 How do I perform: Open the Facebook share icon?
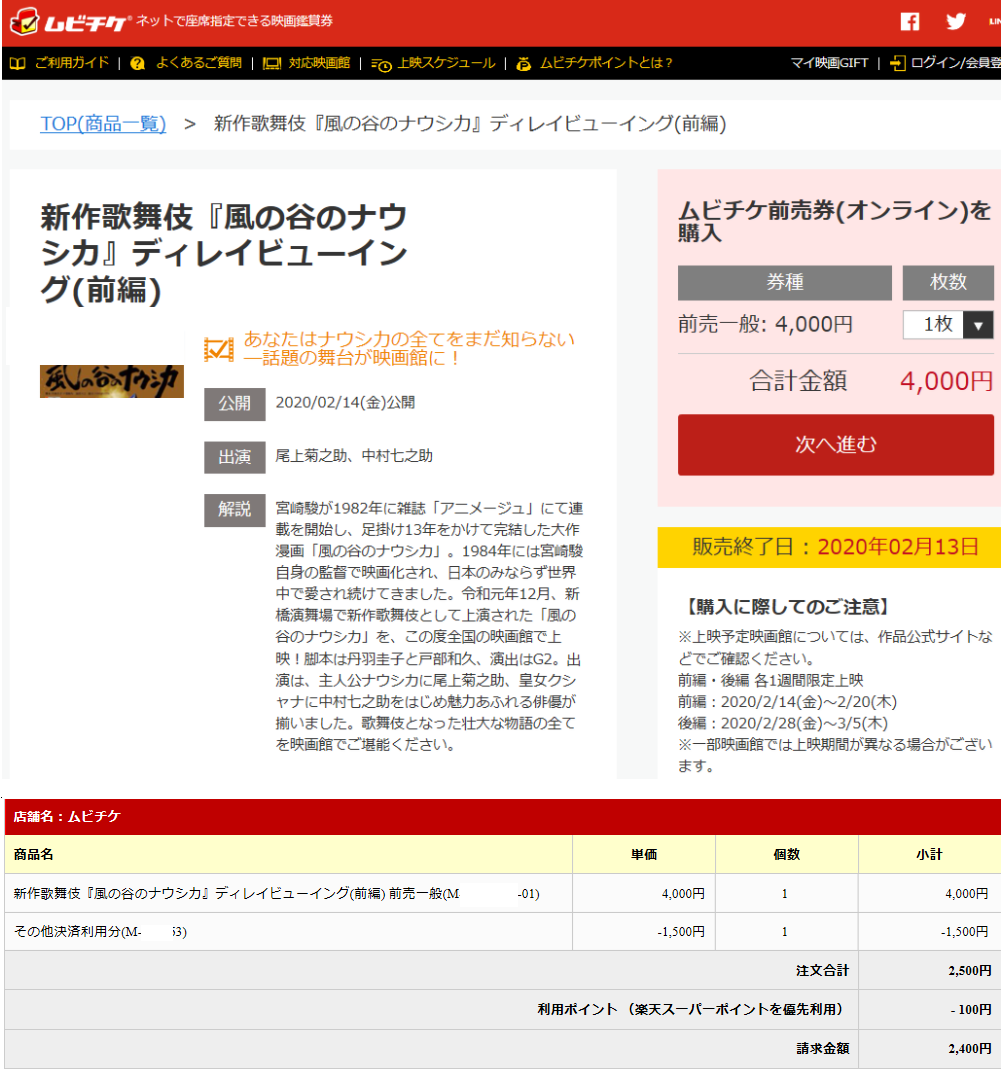tap(910, 21)
